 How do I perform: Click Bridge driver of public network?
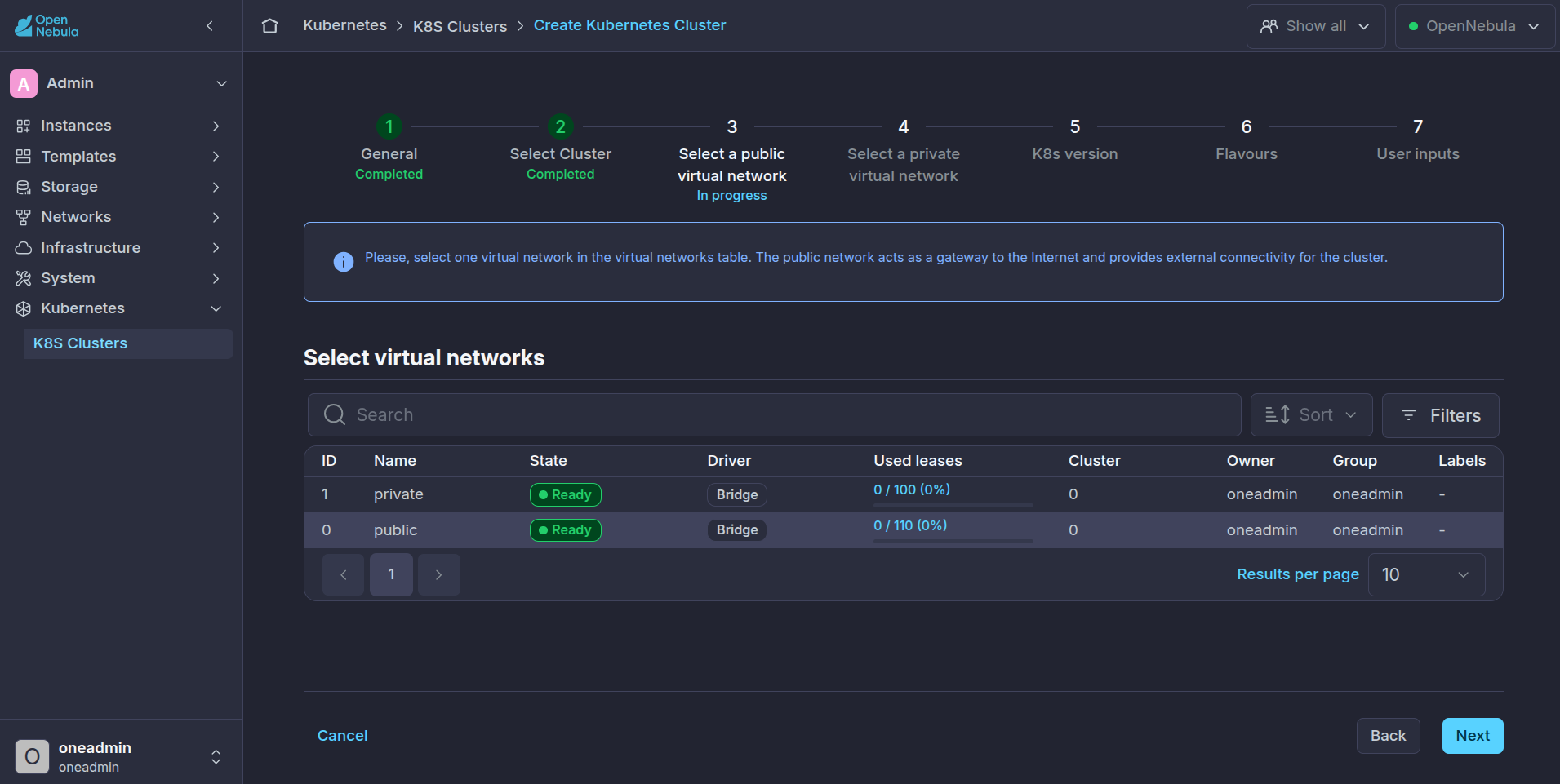coord(737,530)
